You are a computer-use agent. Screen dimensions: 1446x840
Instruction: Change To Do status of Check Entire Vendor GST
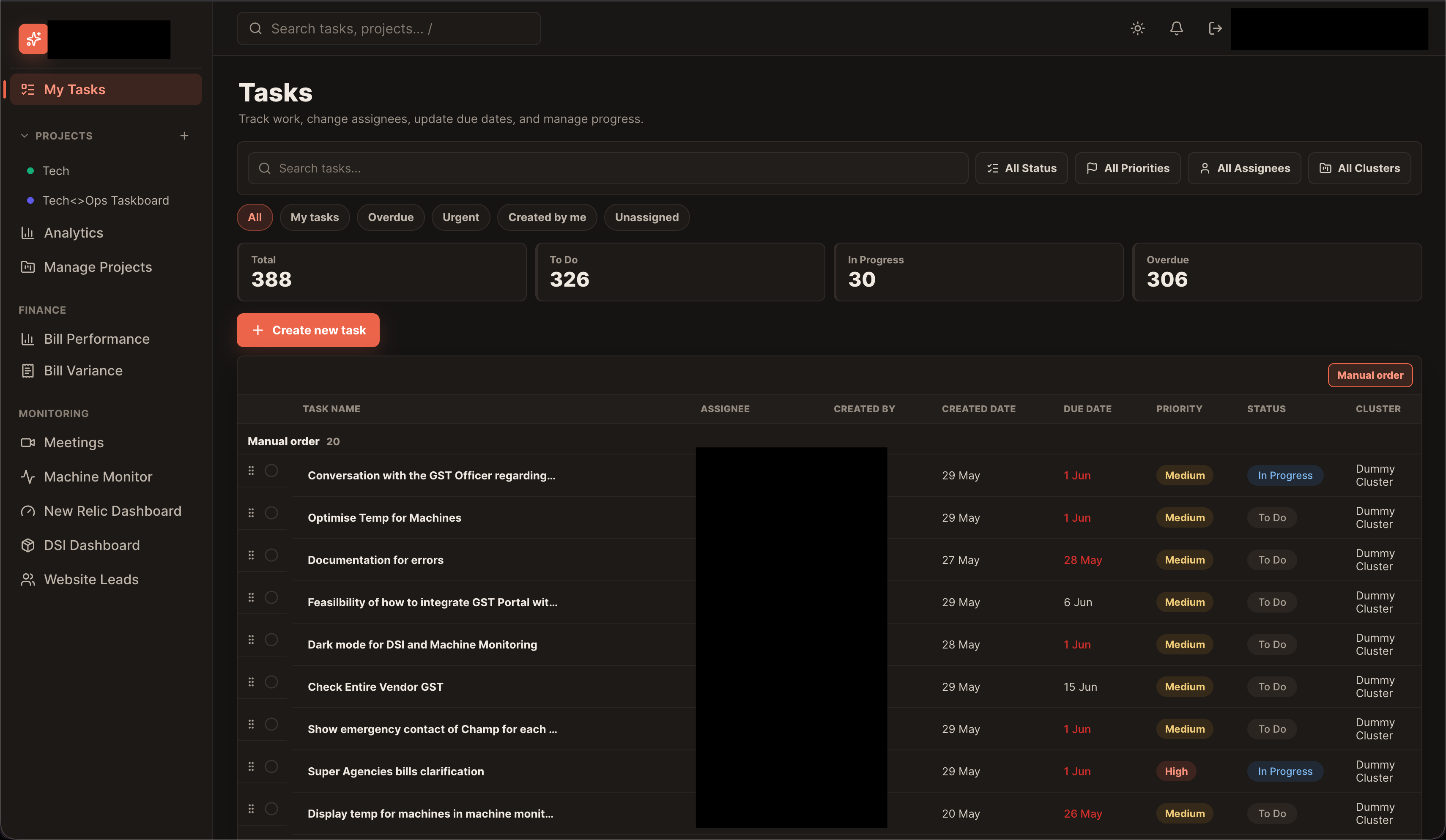pos(1271,687)
